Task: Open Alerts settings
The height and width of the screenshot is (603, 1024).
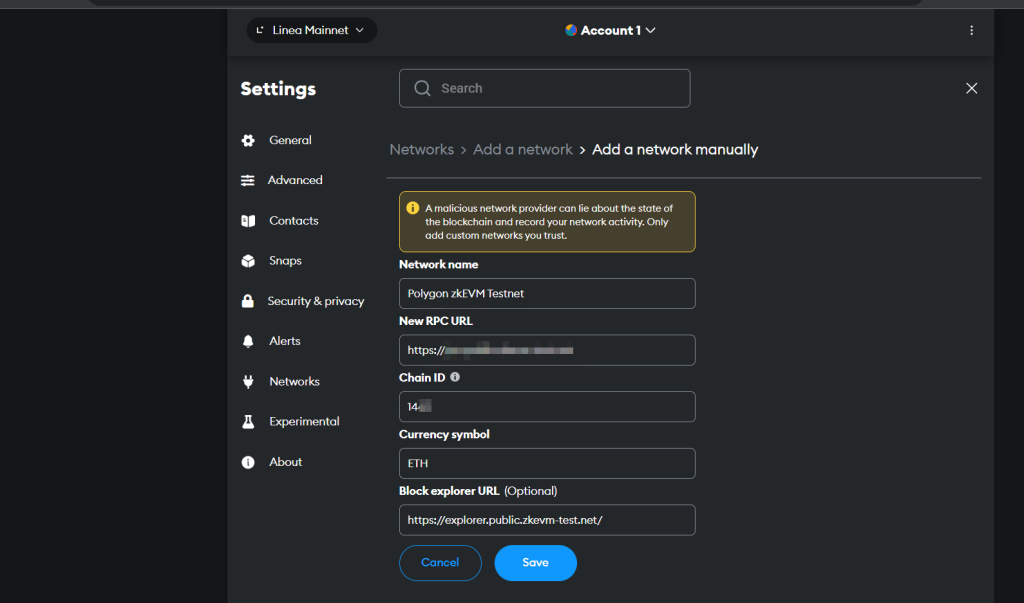Action: point(285,341)
